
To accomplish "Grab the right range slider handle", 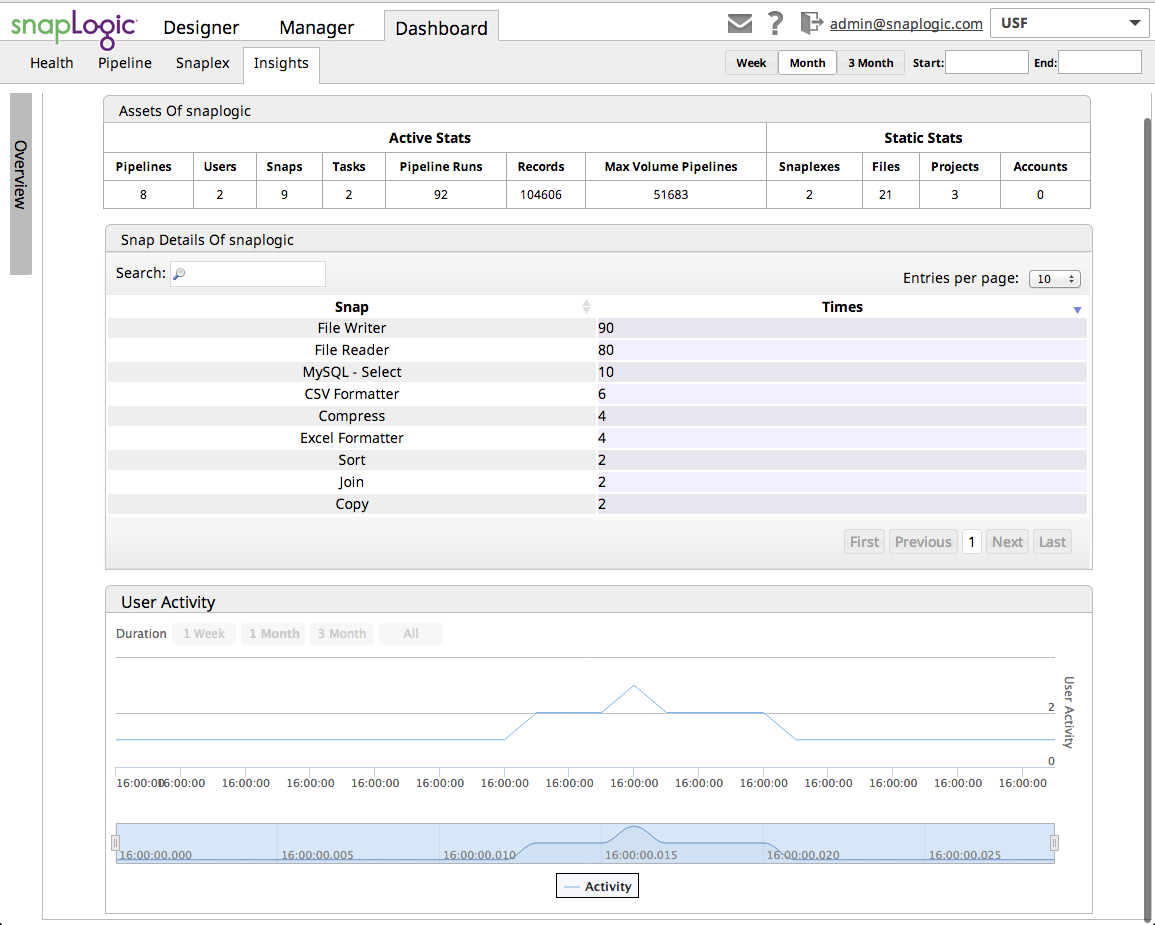I will (x=1054, y=843).
